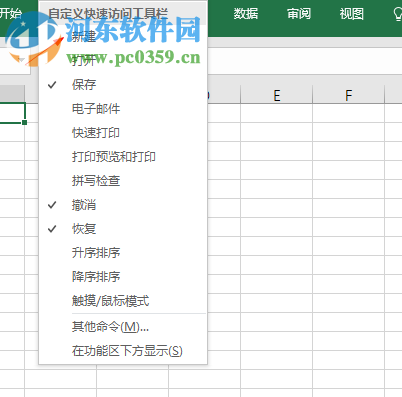Switch to the 视图 ribbon tab
Viewport: 402px width, 397px height.
pos(352,14)
